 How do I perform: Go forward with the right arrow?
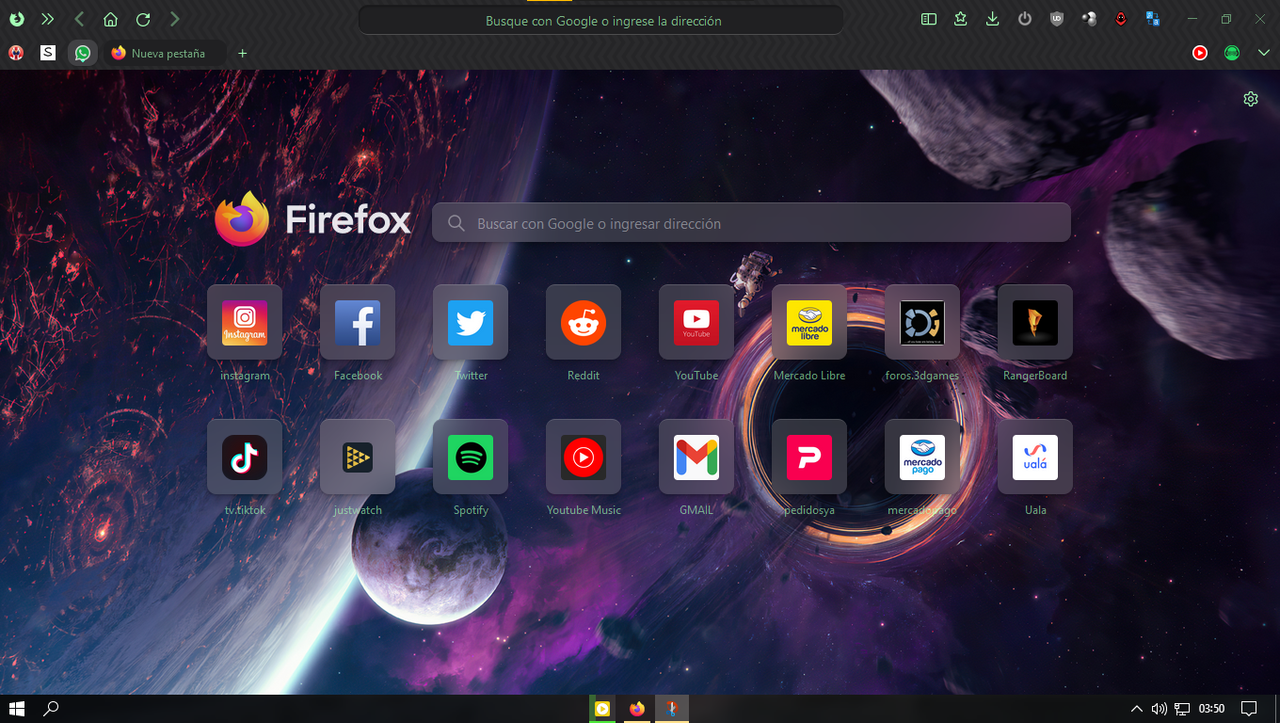(x=175, y=19)
